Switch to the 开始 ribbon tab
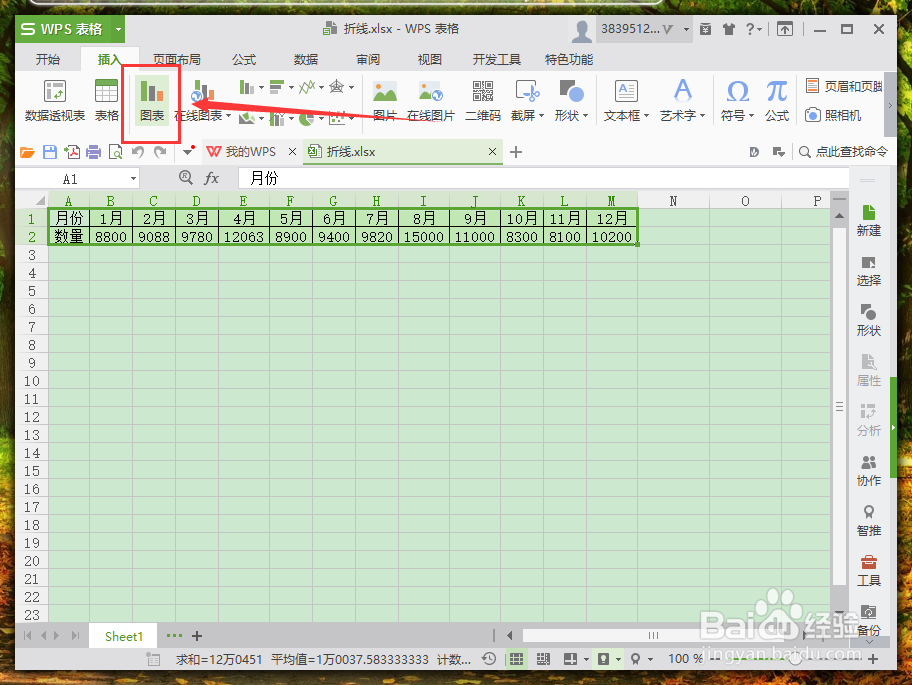This screenshot has height=685, width=912. (x=48, y=59)
